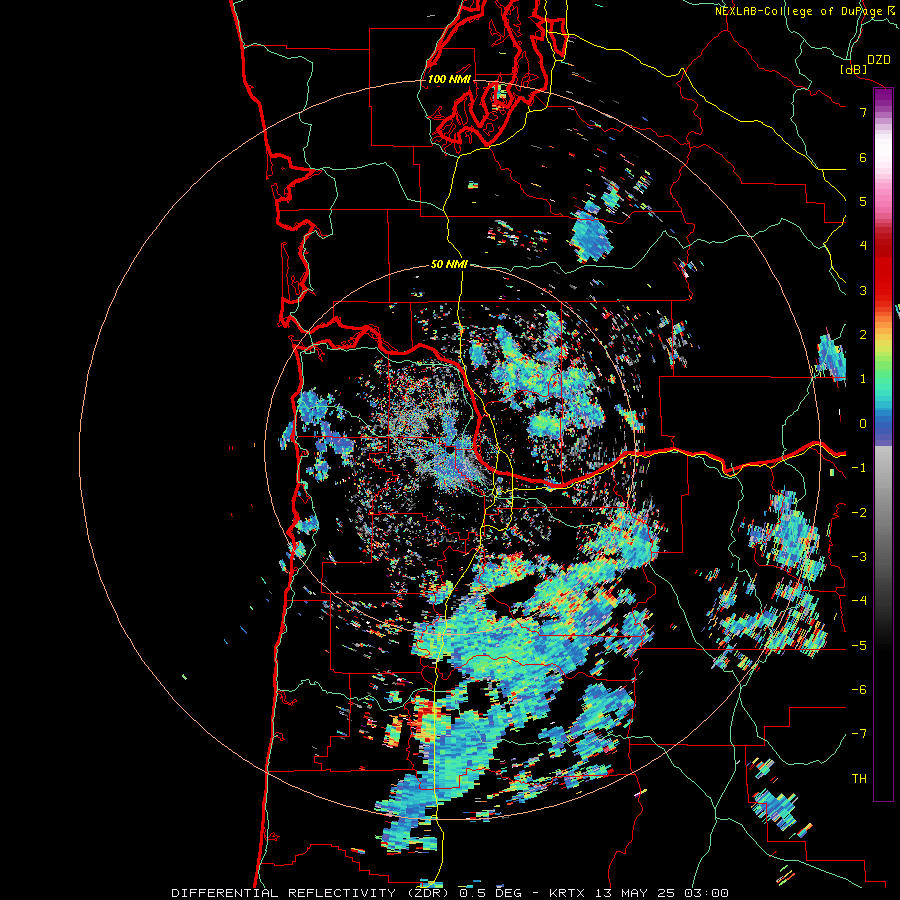The width and height of the screenshot is (900, 900).
Task: Click the -7 value on the color scale
Action: pyautogui.click(x=859, y=734)
